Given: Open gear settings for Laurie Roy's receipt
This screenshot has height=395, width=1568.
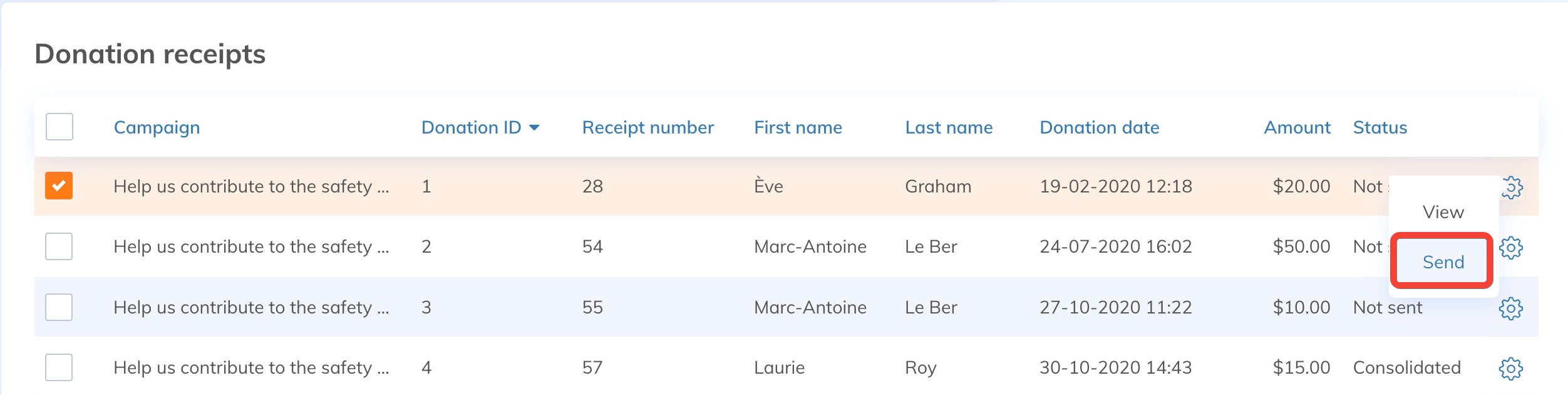Looking at the screenshot, I should [x=1511, y=368].
